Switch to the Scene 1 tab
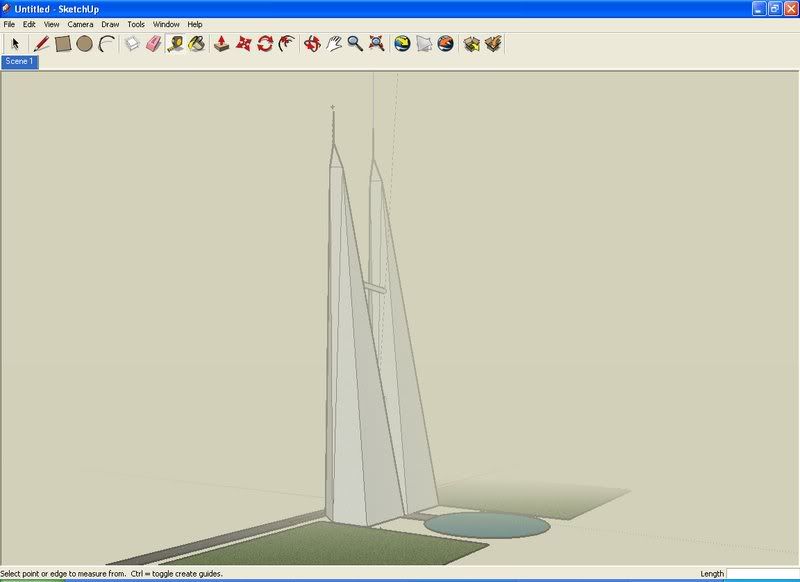The image size is (800, 582). click(x=19, y=62)
